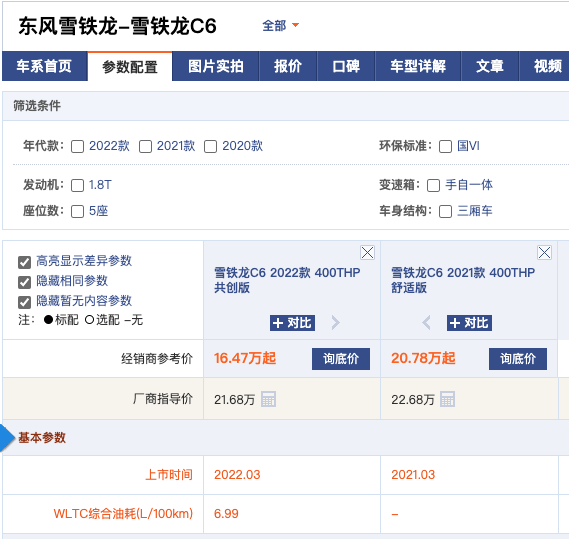Open the 全部 dropdown next to the title
The width and height of the screenshot is (569, 539).
[280, 26]
